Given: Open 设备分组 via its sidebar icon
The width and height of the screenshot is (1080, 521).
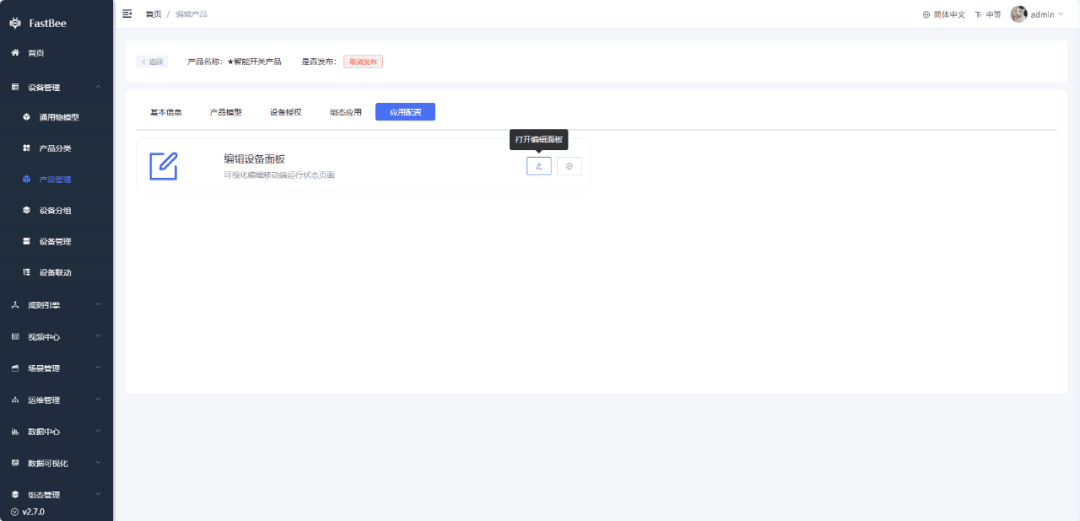Looking at the screenshot, I should [27, 210].
